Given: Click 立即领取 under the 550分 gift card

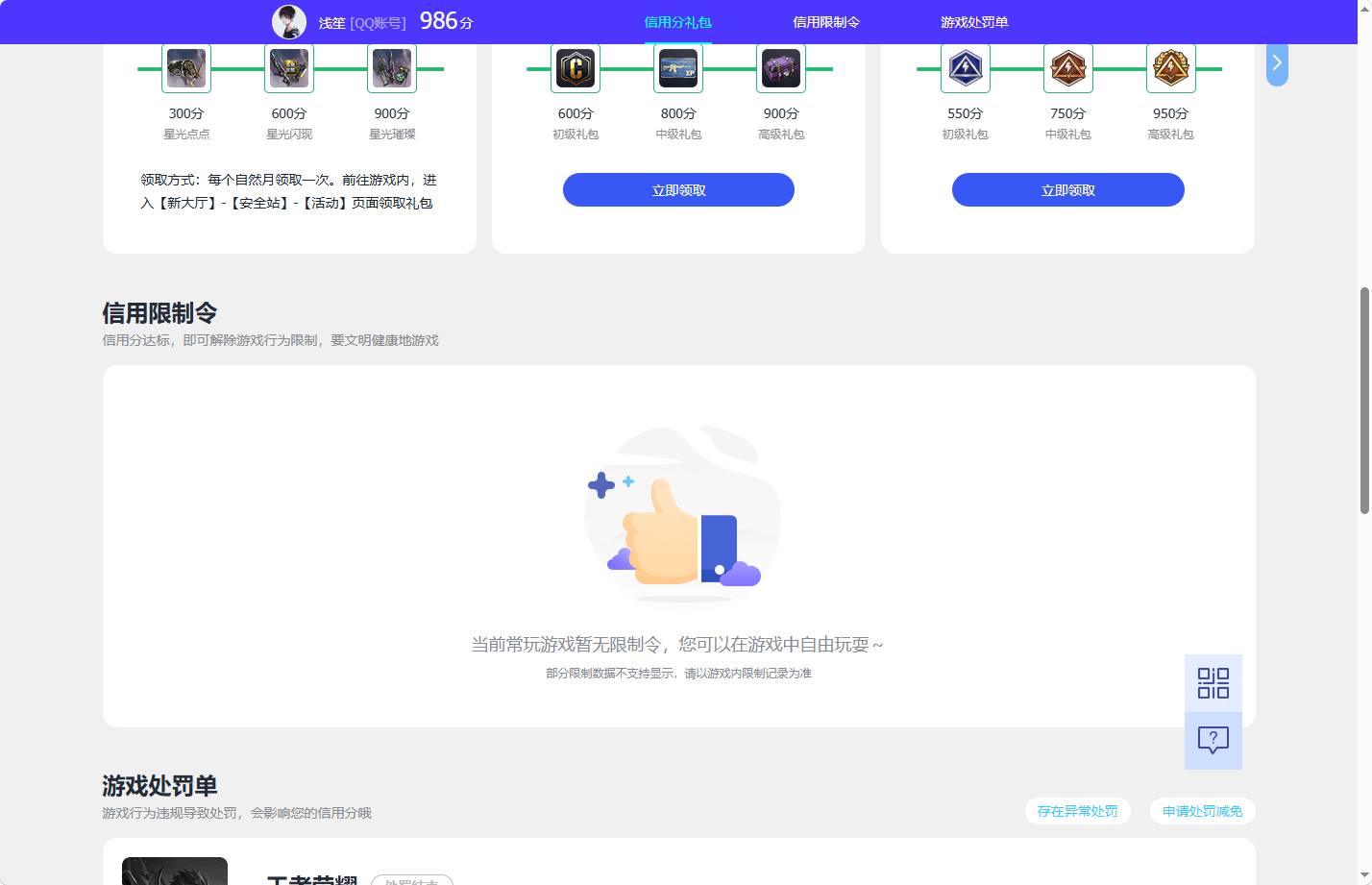Looking at the screenshot, I should click(1068, 189).
